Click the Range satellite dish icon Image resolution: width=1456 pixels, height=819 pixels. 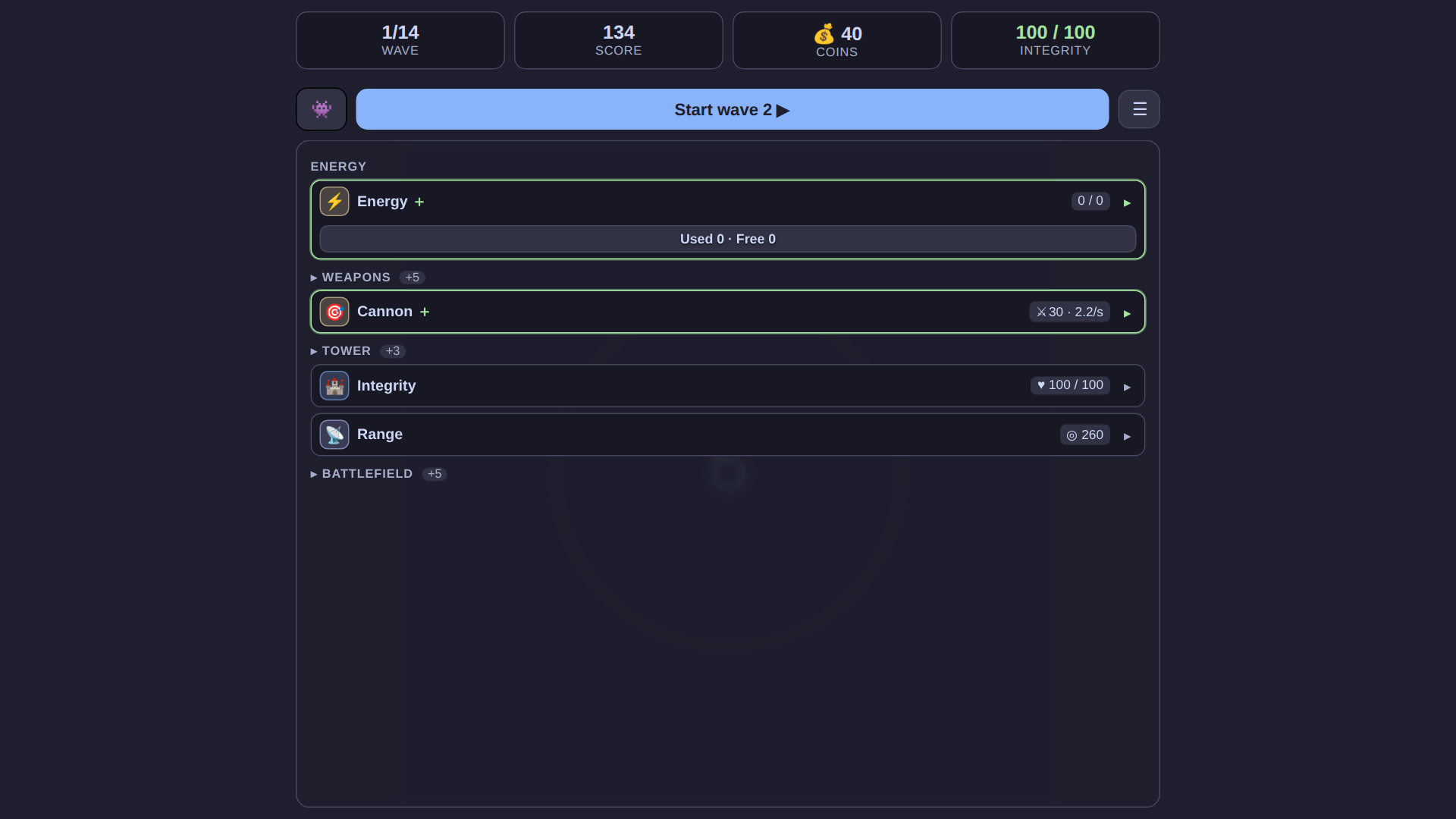coord(334,435)
